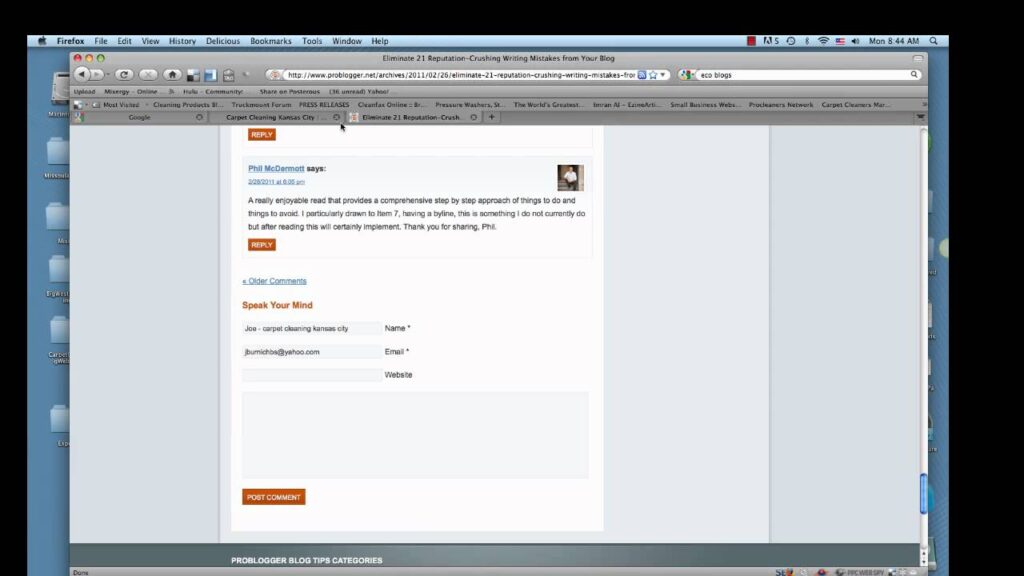The width and height of the screenshot is (1024, 576).
Task: Open the Tools menu
Action: 312,40
